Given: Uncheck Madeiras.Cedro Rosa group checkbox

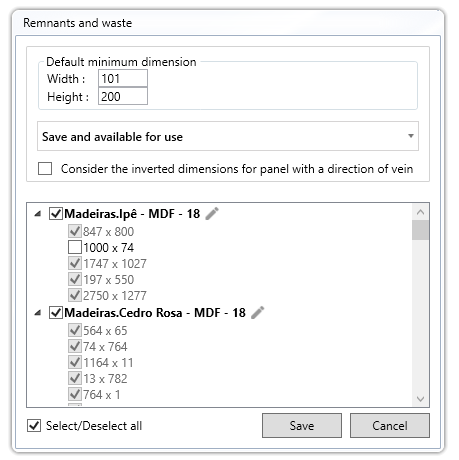Looking at the screenshot, I should coord(56,313).
